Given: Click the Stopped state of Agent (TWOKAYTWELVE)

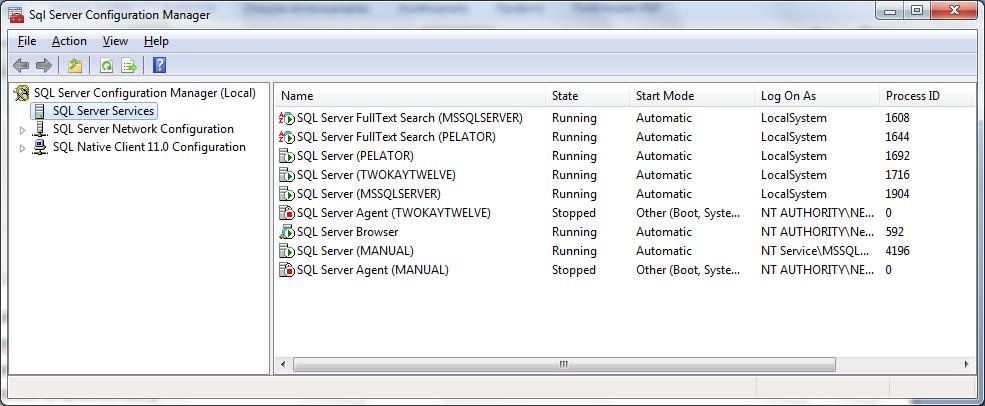Looking at the screenshot, I should pyautogui.click(x=574, y=213).
